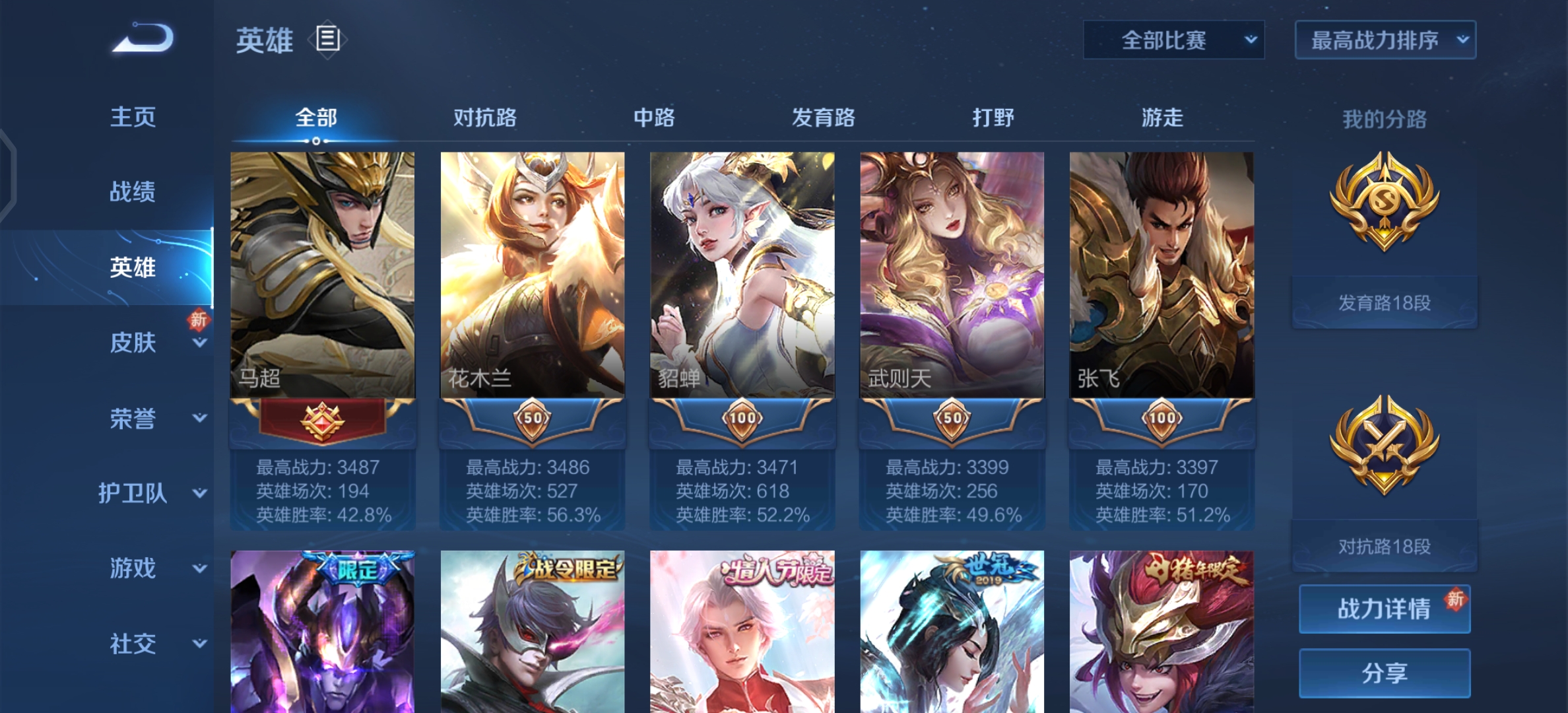Tap 貂蝉's level 100 proficiency badge

click(x=742, y=419)
